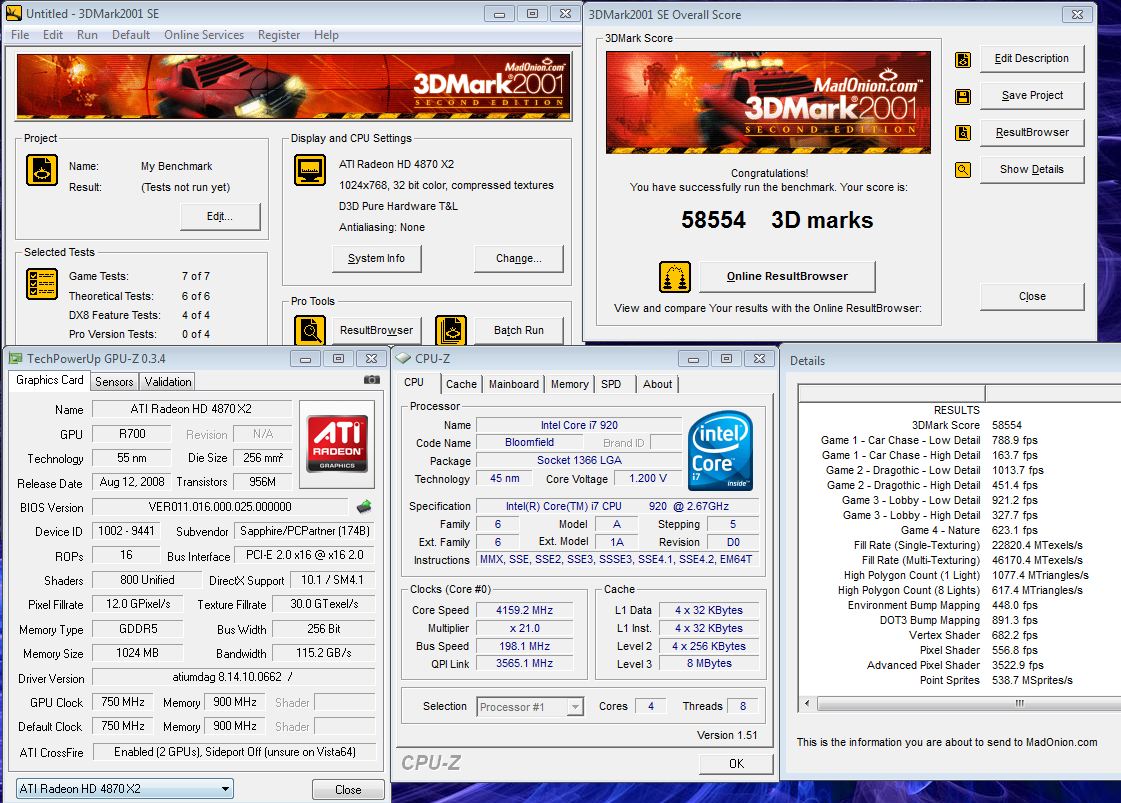Image resolution: width=1121 pixels, height=803 pixels.
Task: Click the 58554 3D marks score text
Action: pos(776,220)
